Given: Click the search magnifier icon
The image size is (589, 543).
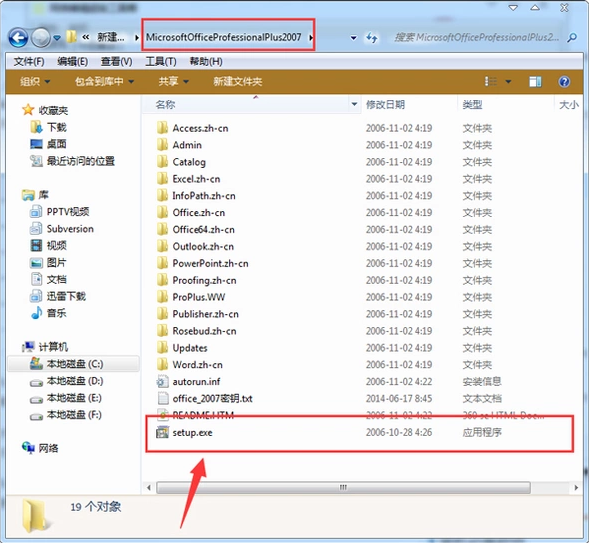Looking at the screenshot, I should click(572, 38).
